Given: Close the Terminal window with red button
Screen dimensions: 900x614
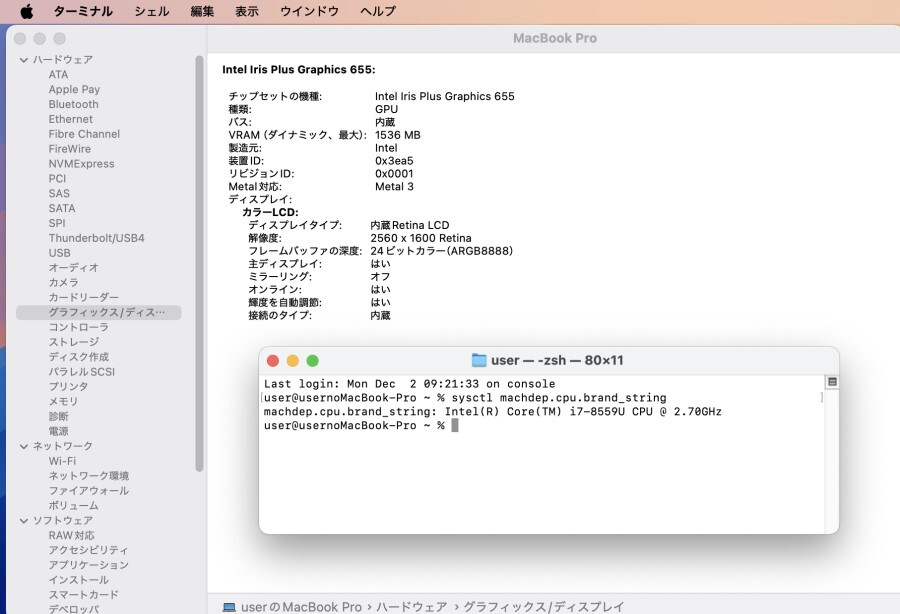Looking at the screenshot, I should click(273, 361).
